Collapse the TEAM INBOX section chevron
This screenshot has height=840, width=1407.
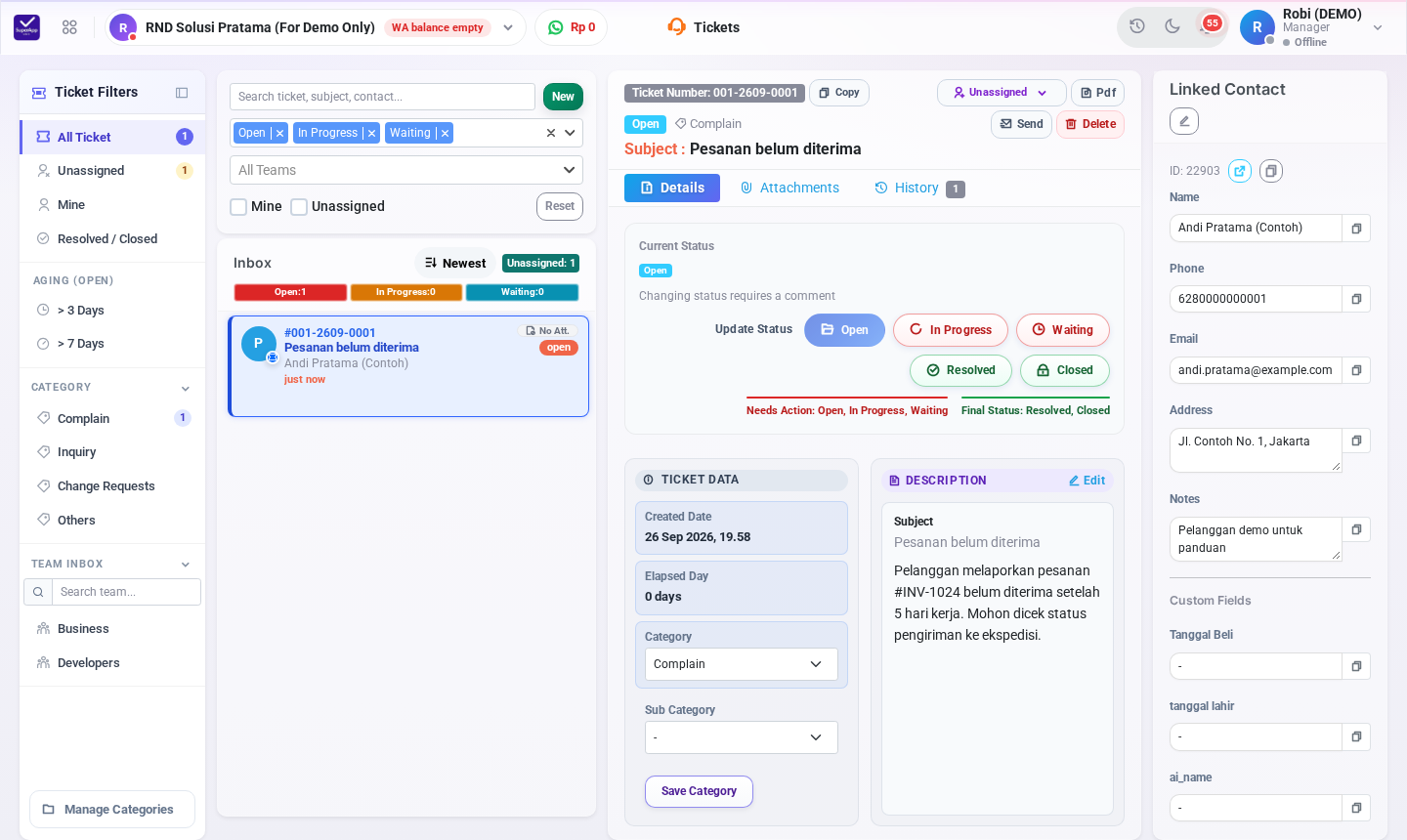click(186, 565)
